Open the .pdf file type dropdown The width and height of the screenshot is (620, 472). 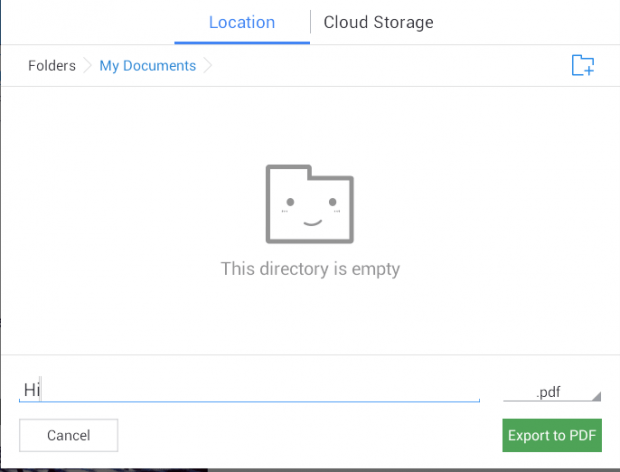click(552, 392)
